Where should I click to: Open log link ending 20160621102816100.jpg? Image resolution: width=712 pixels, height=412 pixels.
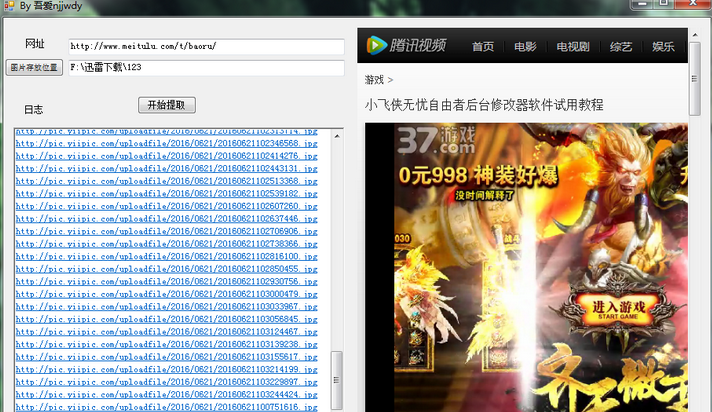(x=167, y=257)
